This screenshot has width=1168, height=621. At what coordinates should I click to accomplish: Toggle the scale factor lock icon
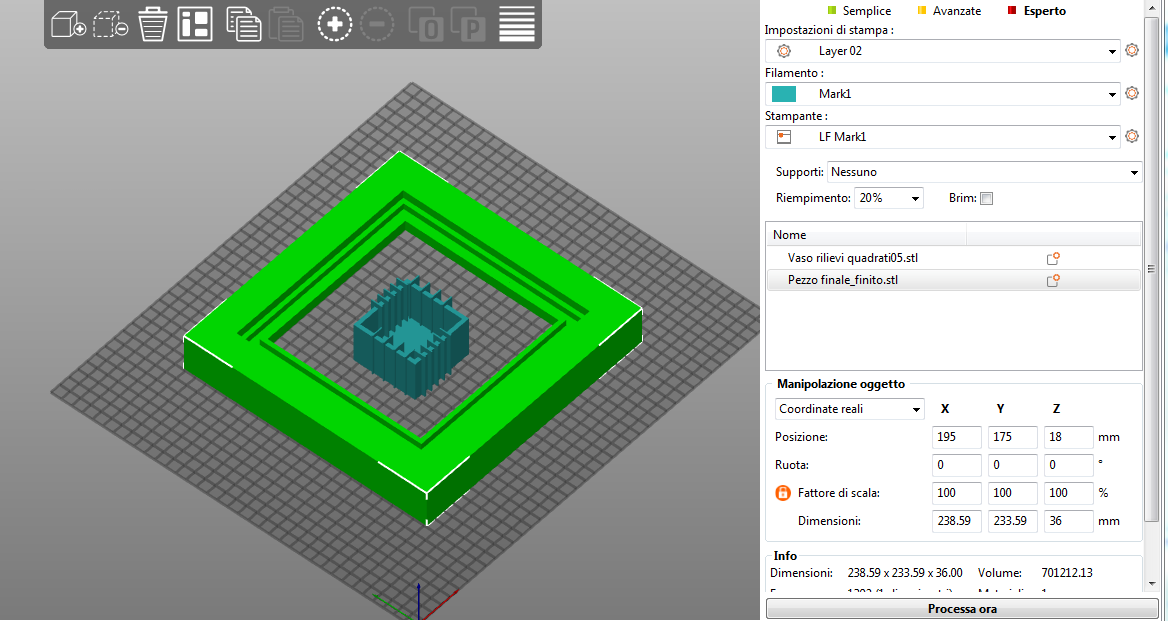coord(784,493)
